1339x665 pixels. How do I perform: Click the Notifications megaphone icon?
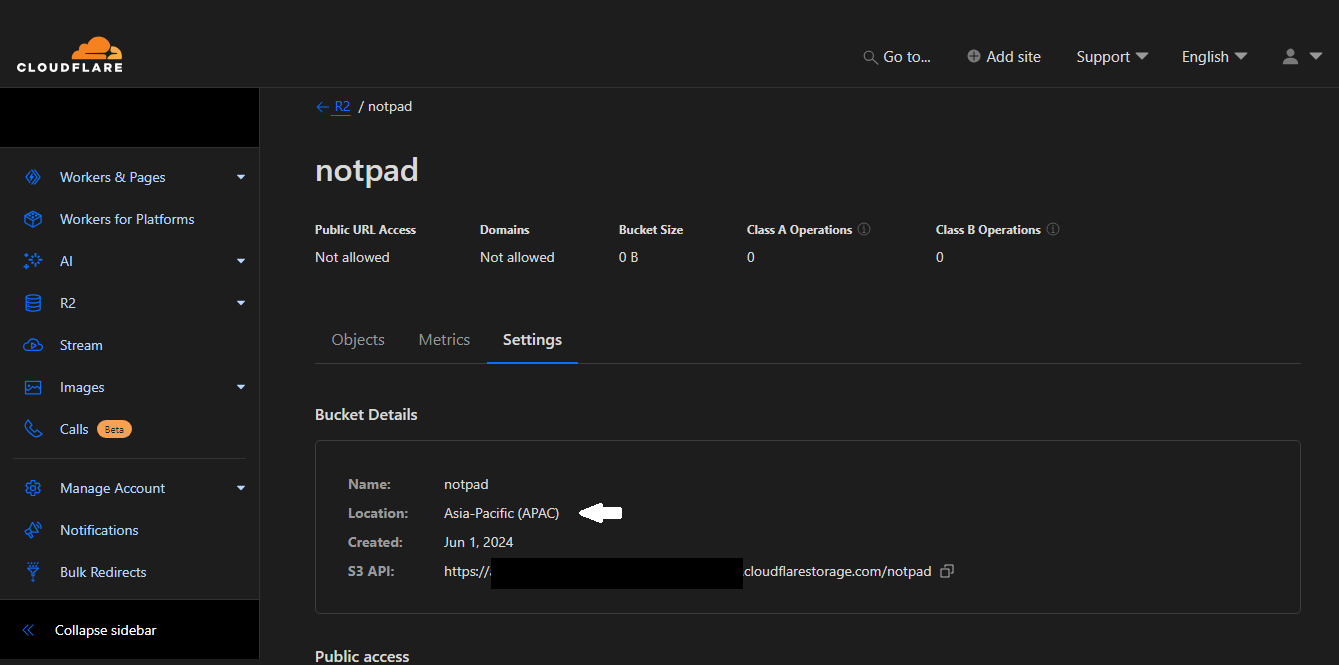click(x=33, y=530)
